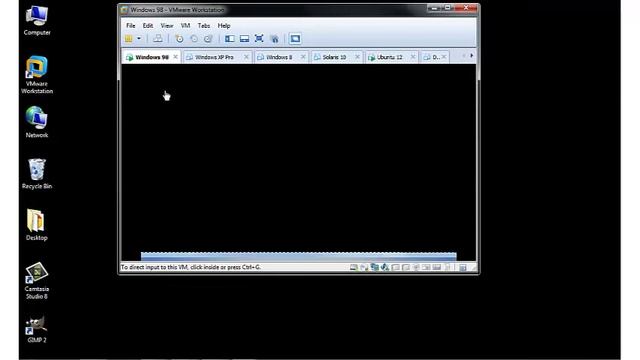Select the Recycle Bin desktop icon
Screen dimensions: 640x360
pos(37,173)
